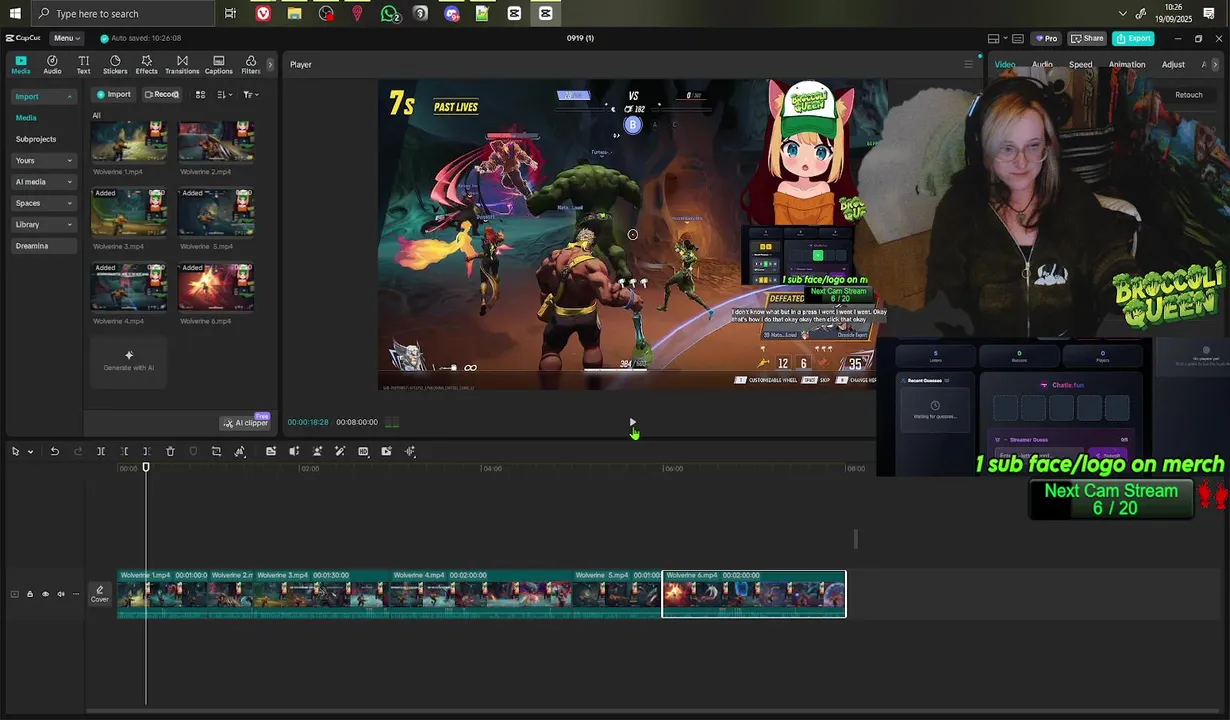The image size is (1230, 720).
Task: Open the player hamburger menu icon
Action: [968, 64]
